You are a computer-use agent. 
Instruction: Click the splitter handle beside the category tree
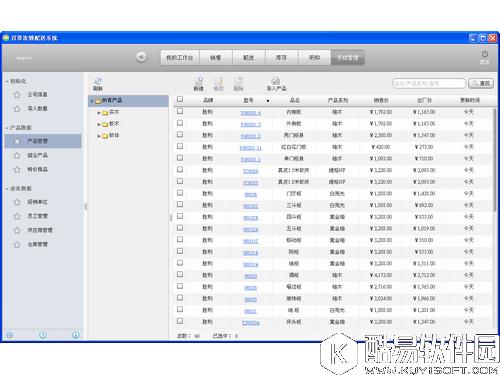171,218
